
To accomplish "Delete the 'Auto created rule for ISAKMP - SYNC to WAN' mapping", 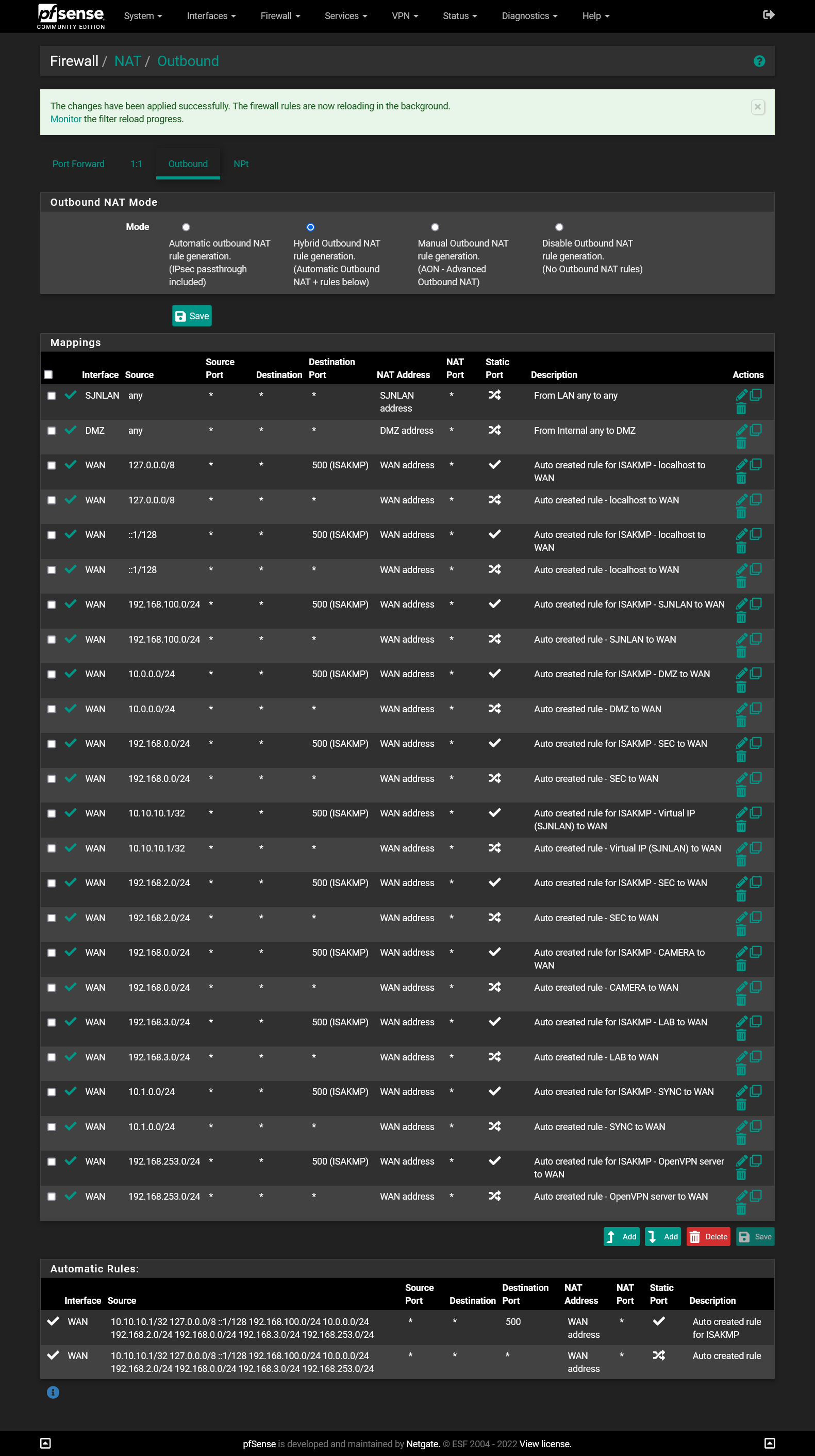I will (x=741, y=1105).
